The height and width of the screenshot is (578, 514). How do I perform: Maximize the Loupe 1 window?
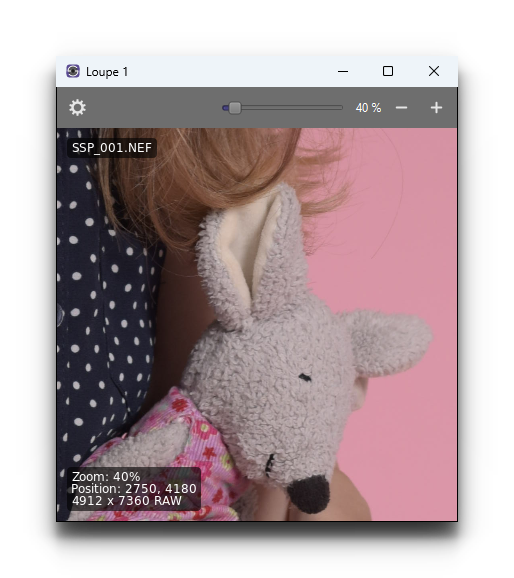388,71
